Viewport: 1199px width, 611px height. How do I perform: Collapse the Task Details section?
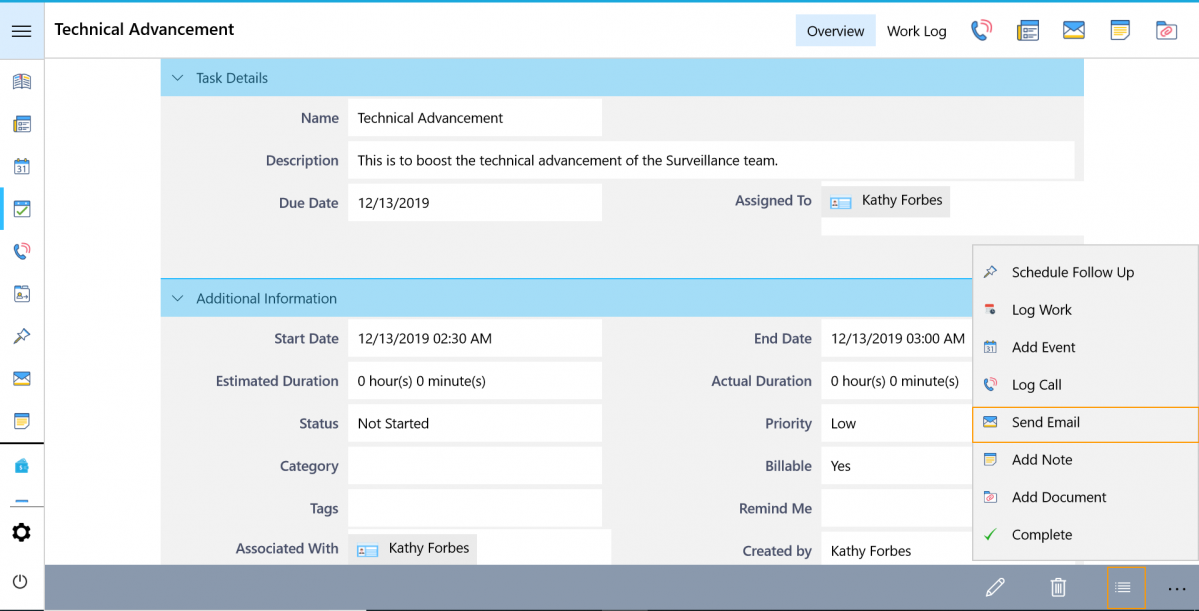178,78
